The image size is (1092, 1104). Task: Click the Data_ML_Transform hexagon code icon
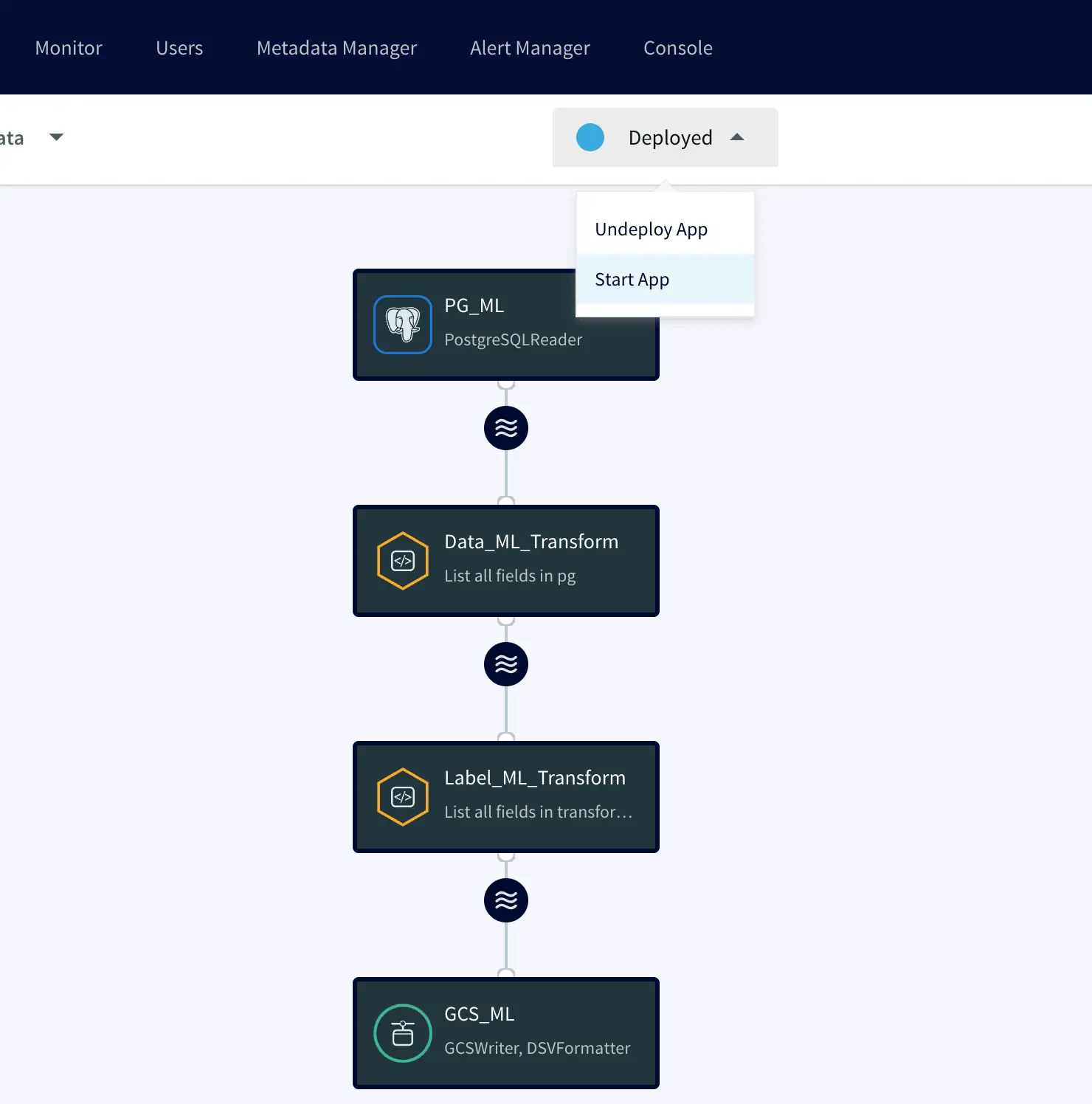[403, 561]
